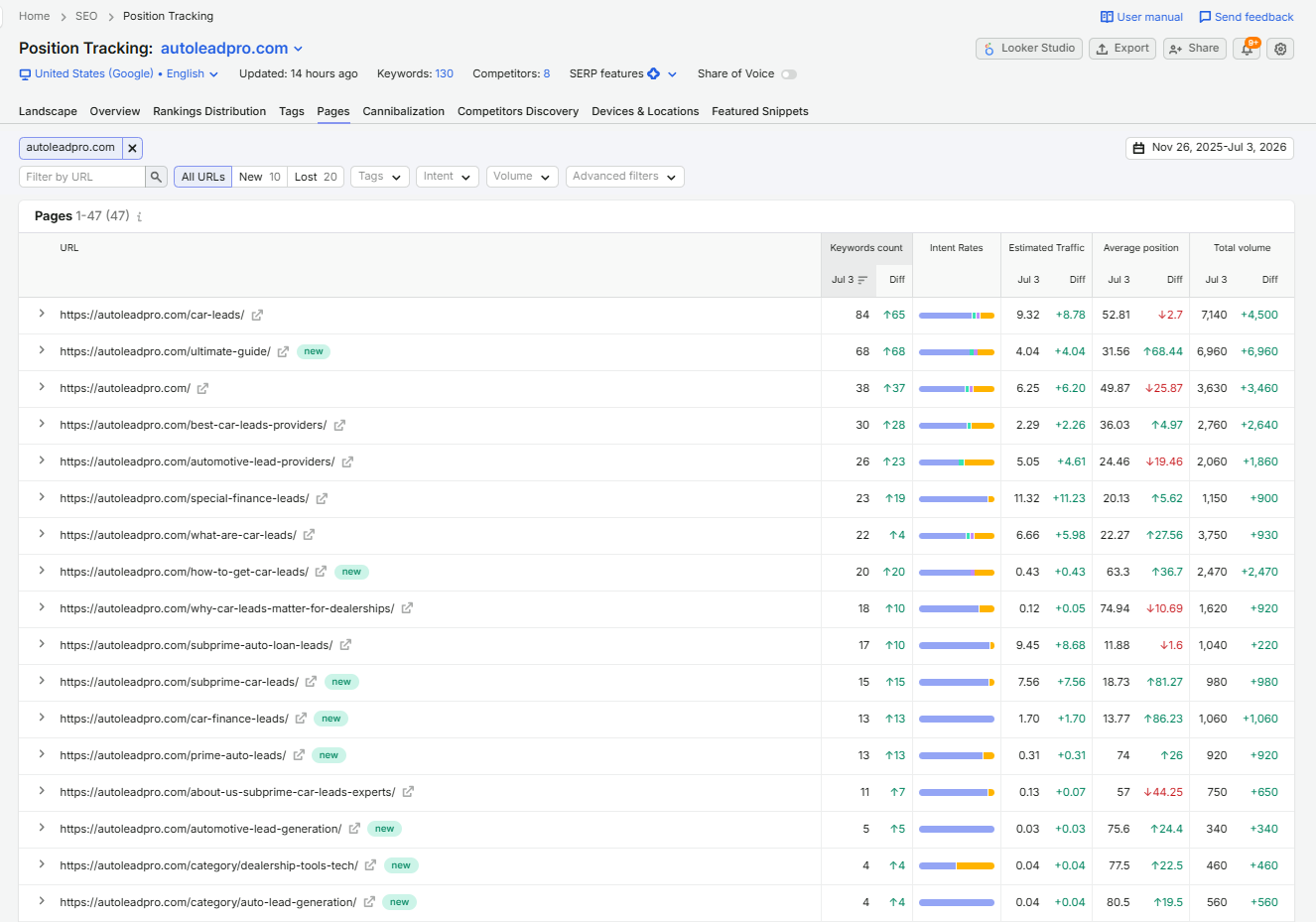1316x922 pixels.
Task: Open best-car-leads-providers external link icon
Action: click(x=339, y=426)
